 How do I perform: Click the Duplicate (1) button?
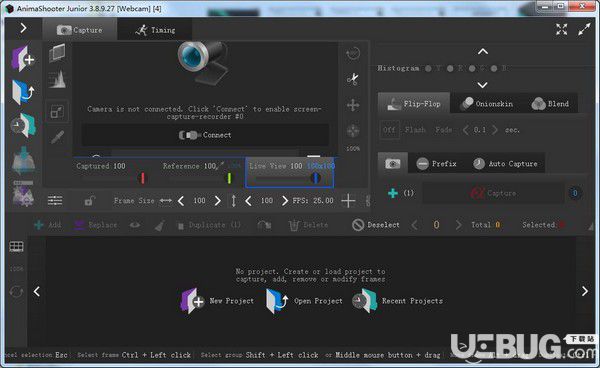(209, 225)
